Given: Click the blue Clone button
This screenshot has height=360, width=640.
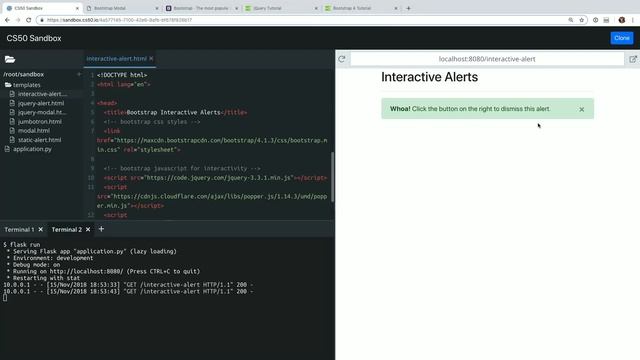Looking at the screenshot, I should [622, 38].
